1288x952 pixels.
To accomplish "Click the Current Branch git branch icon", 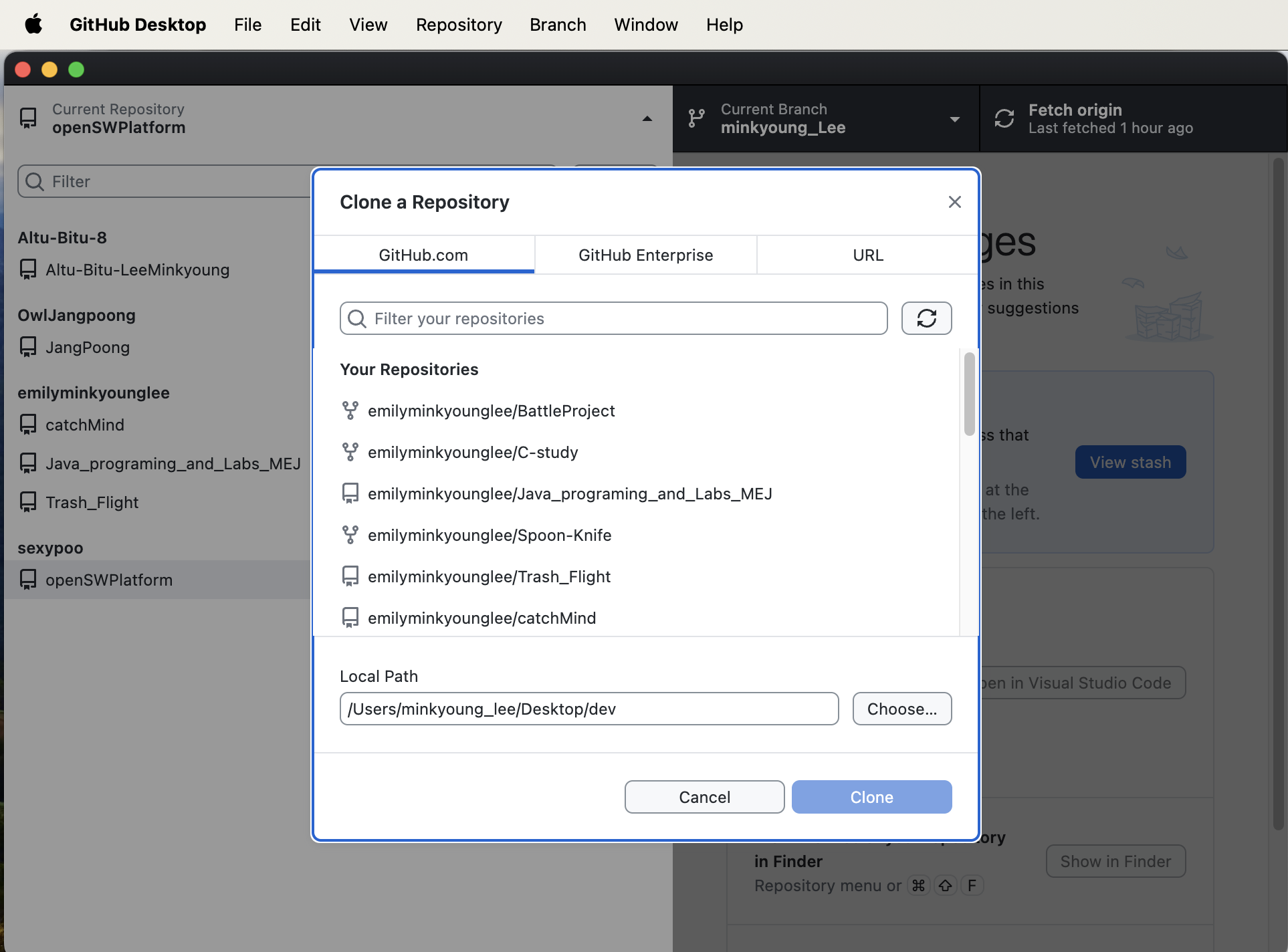I will pyautogui.click(x=696, y=118).
